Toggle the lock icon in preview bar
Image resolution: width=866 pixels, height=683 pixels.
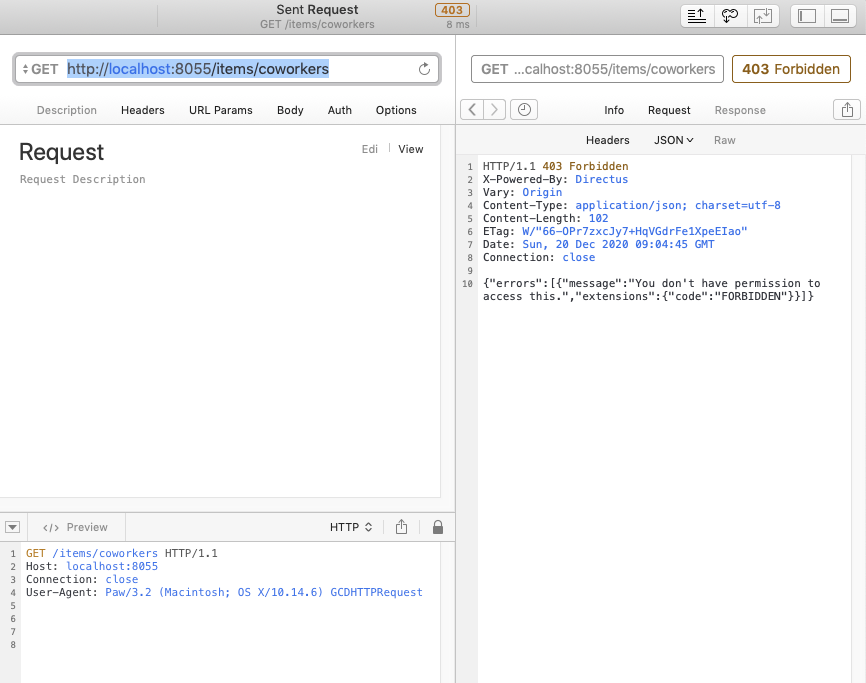point(438,527)
